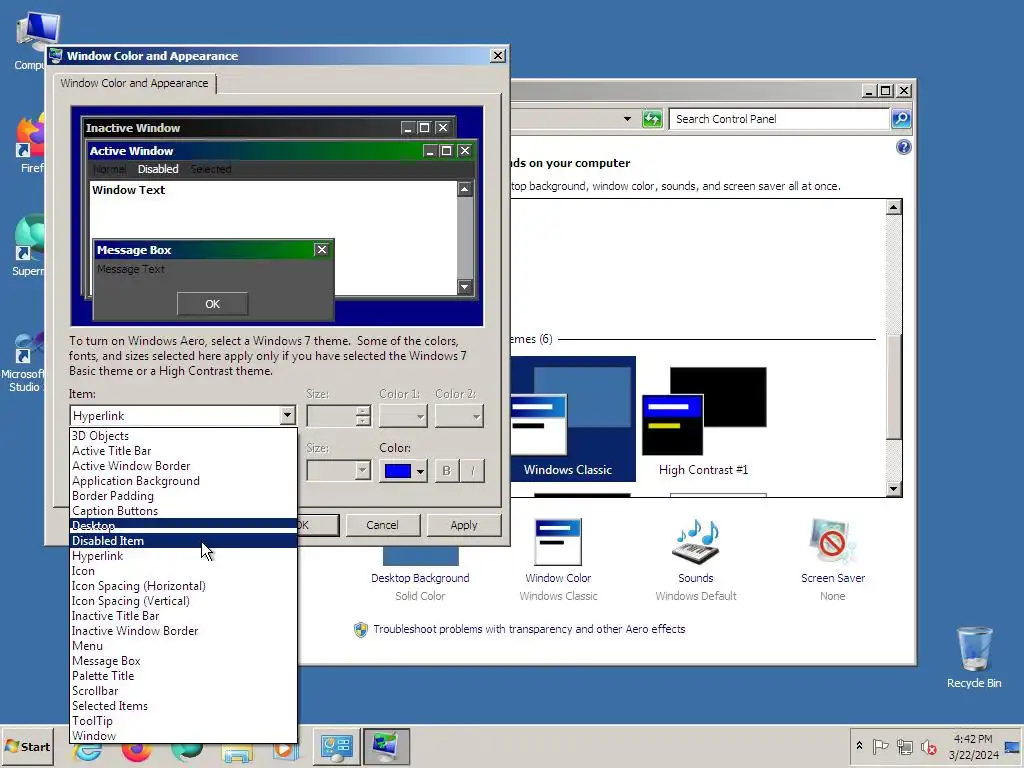Open the Screen Saver icon
The image size is (1024, 768).
coord(832,542)
